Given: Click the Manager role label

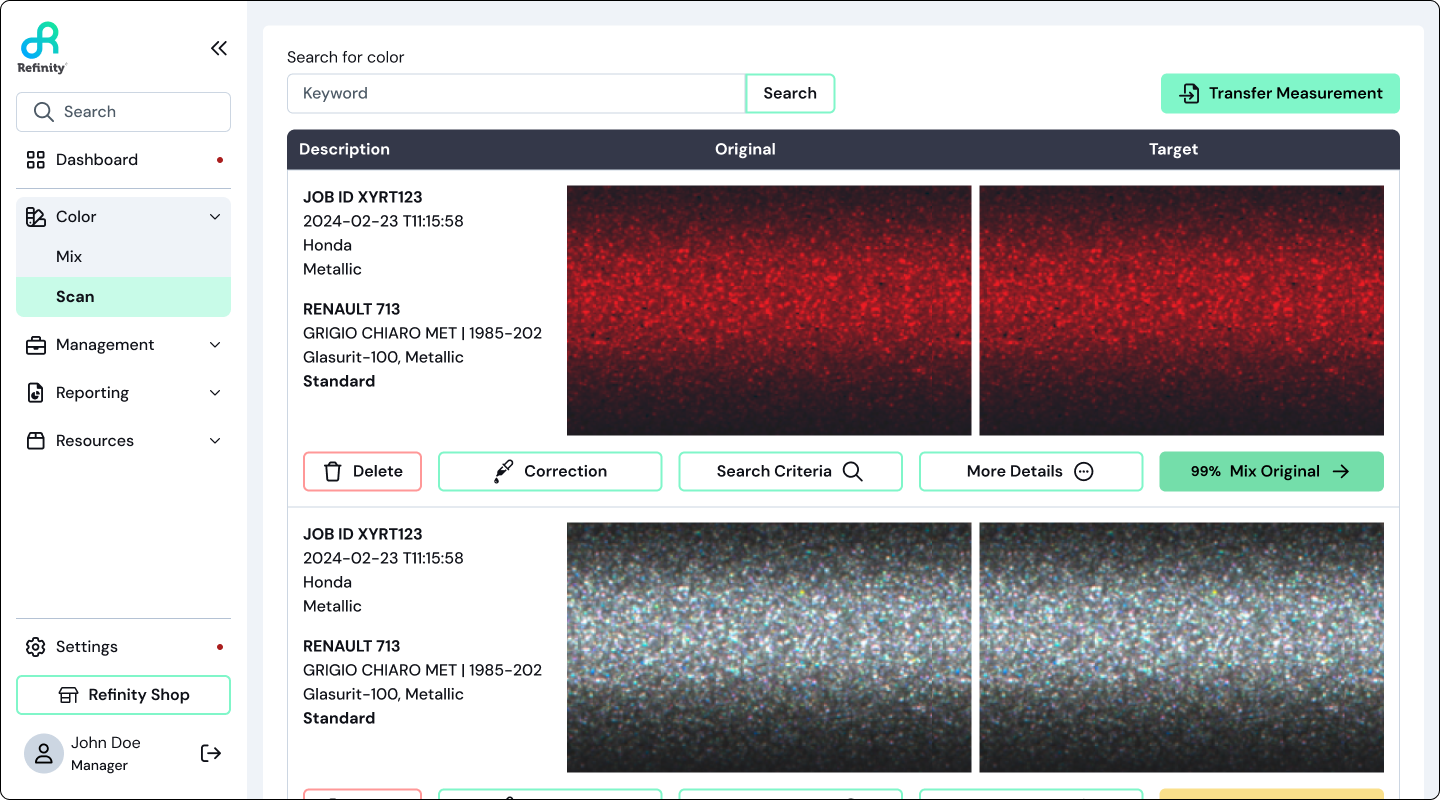Looking at the screenshot, I should pos(99,766).
